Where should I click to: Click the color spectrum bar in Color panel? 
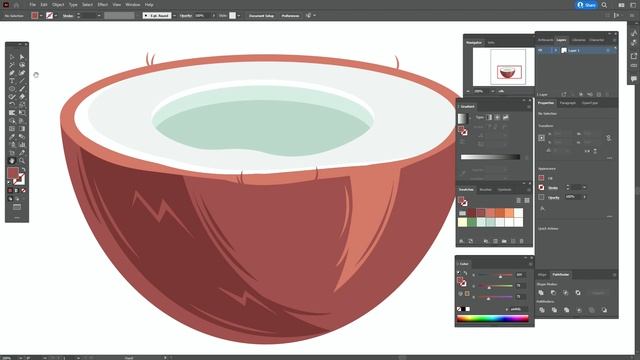(493, 318)
